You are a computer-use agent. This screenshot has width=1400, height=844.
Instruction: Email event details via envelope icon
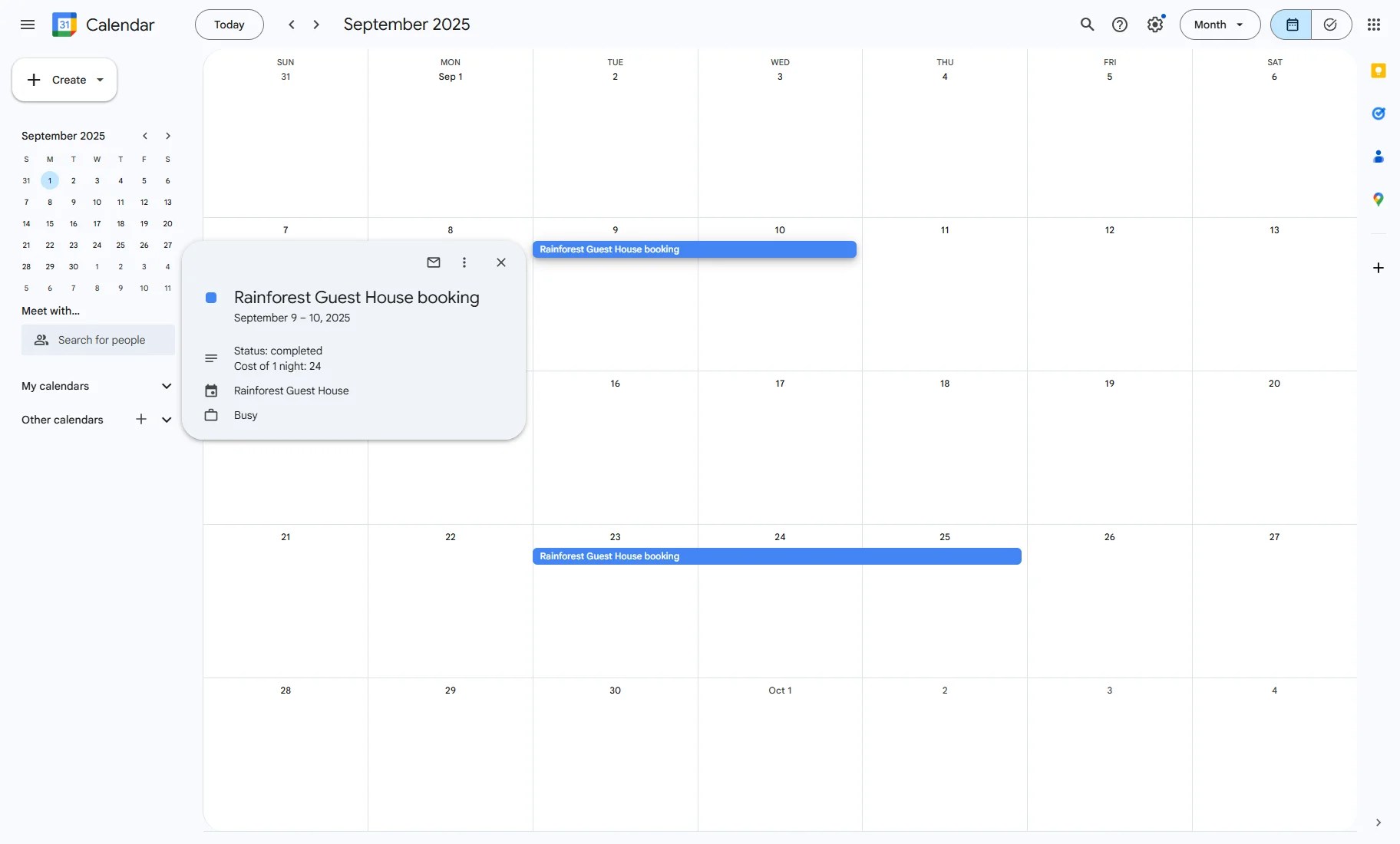point(434,262)
